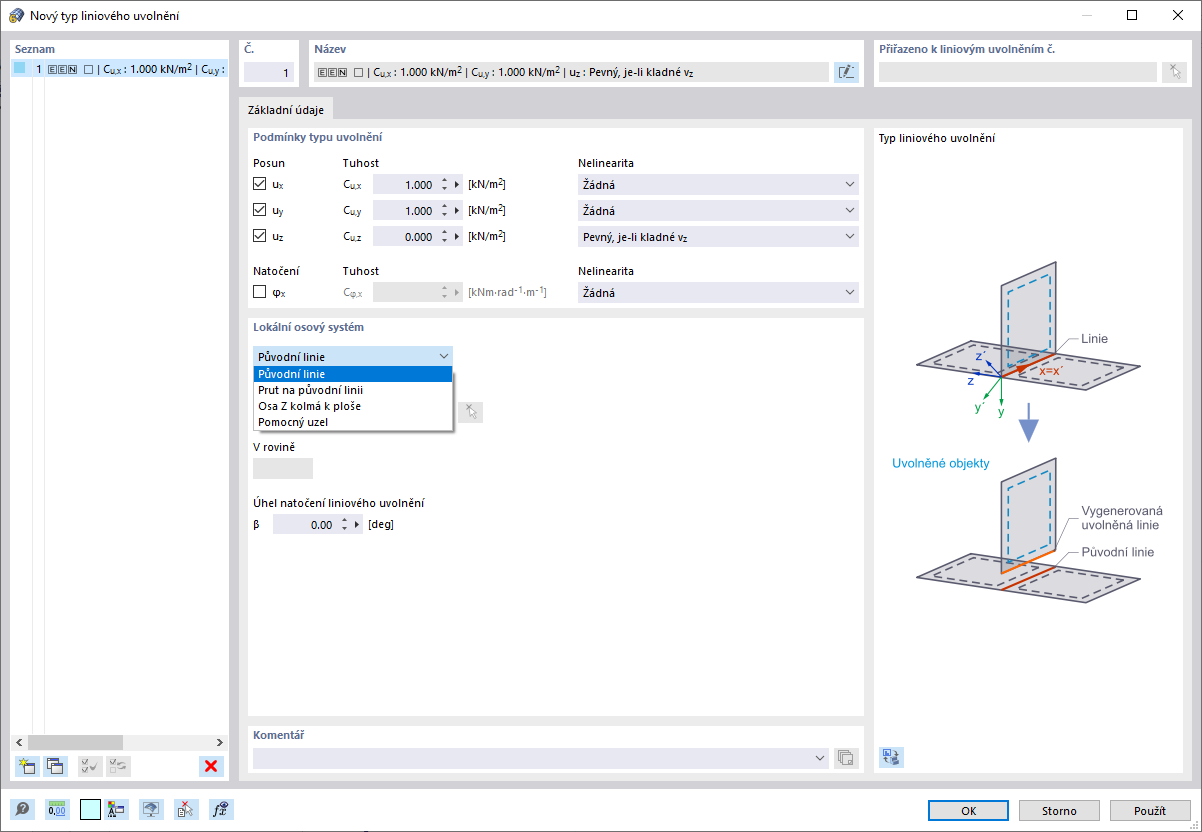Collapse the Lokální osový systém combo box

click(353, 356)
